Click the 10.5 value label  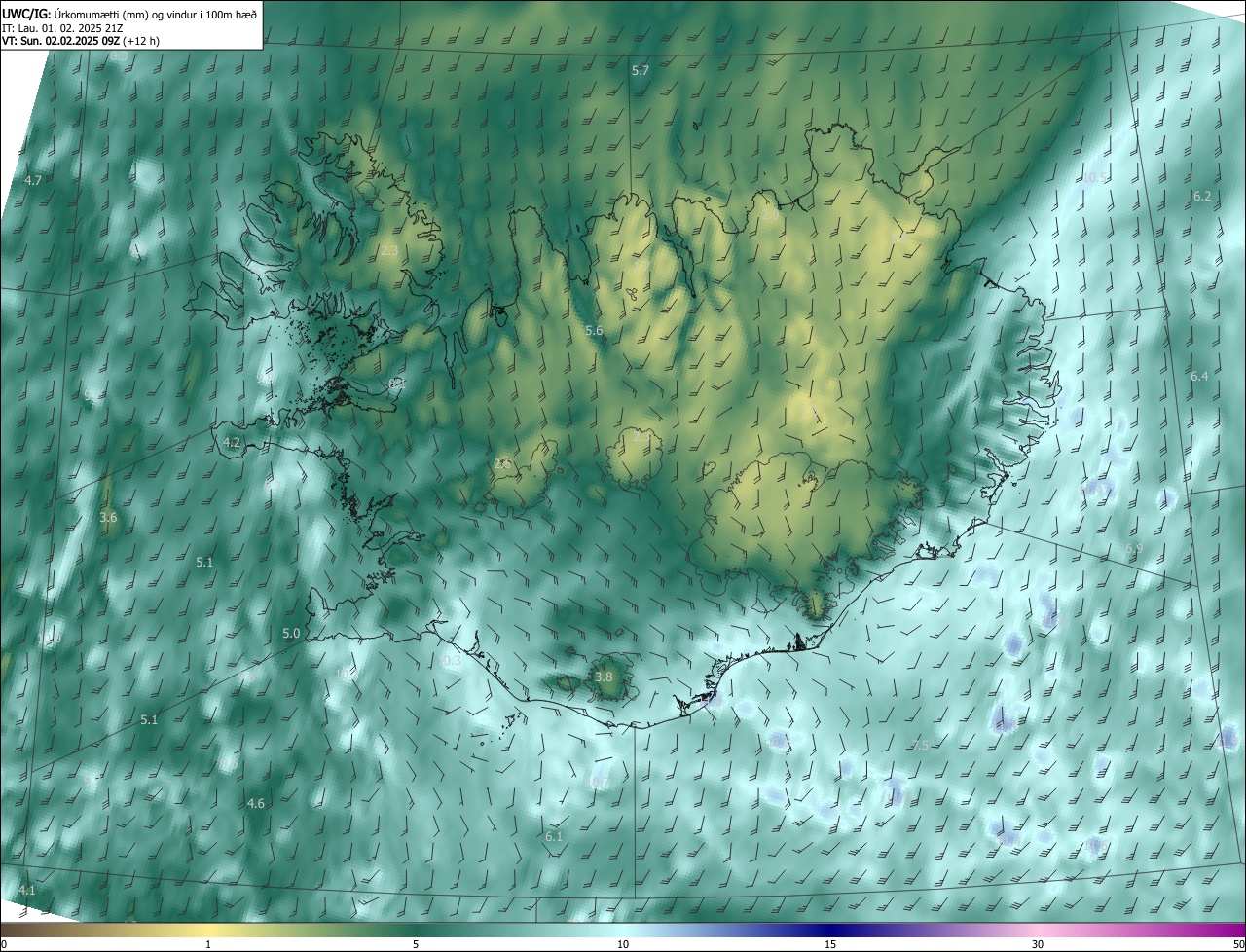(1095, 178)
